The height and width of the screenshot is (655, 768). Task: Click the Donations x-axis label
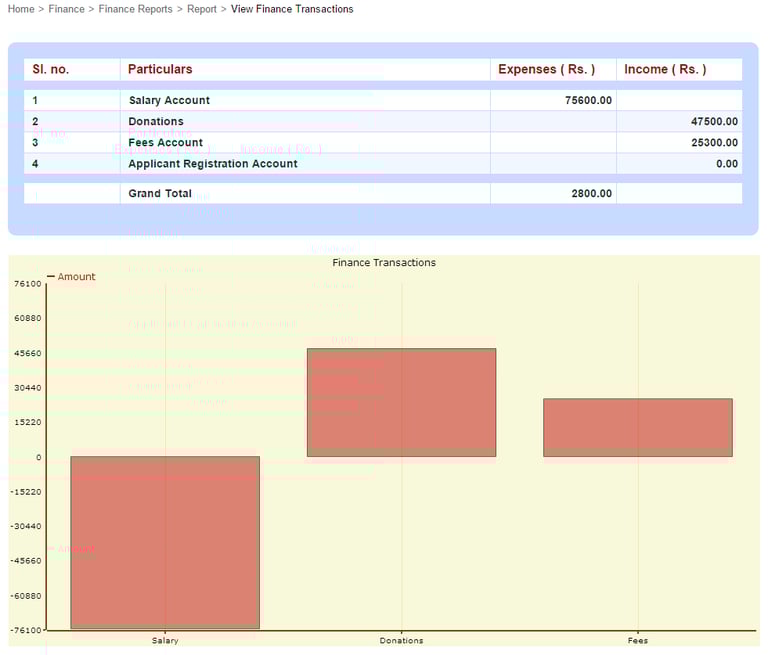tap(402, 641)
